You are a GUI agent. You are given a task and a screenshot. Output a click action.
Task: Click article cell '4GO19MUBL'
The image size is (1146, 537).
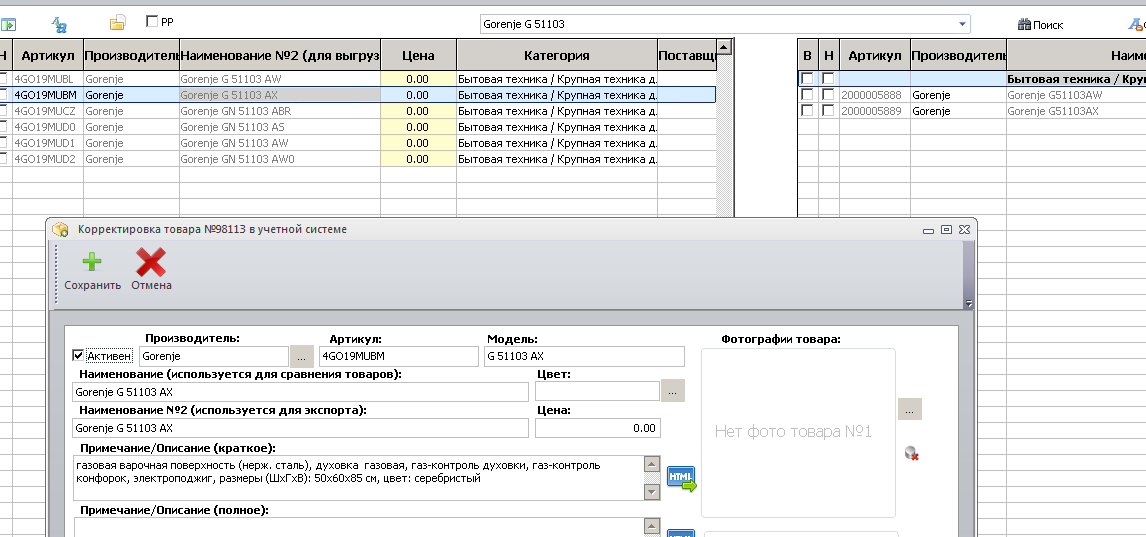(48, 79)
